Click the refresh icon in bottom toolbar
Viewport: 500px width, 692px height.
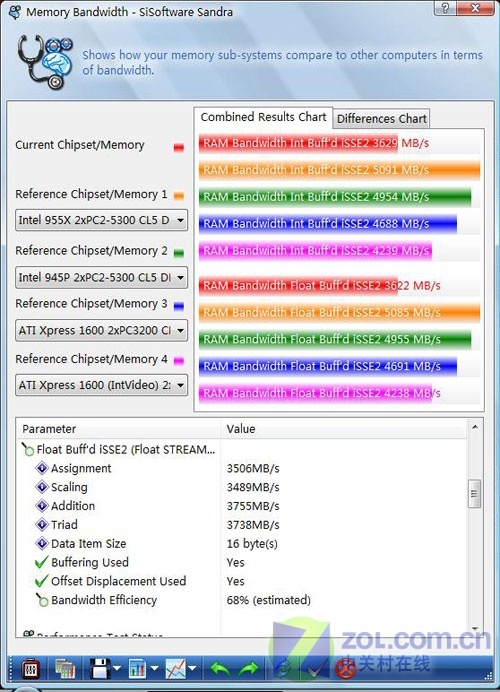[283, 669]
